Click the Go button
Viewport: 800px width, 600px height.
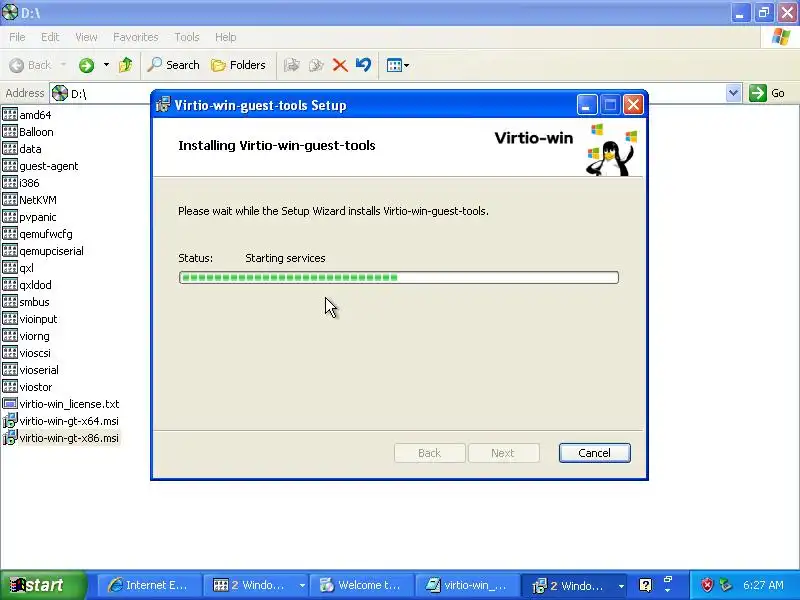[767, 93]
